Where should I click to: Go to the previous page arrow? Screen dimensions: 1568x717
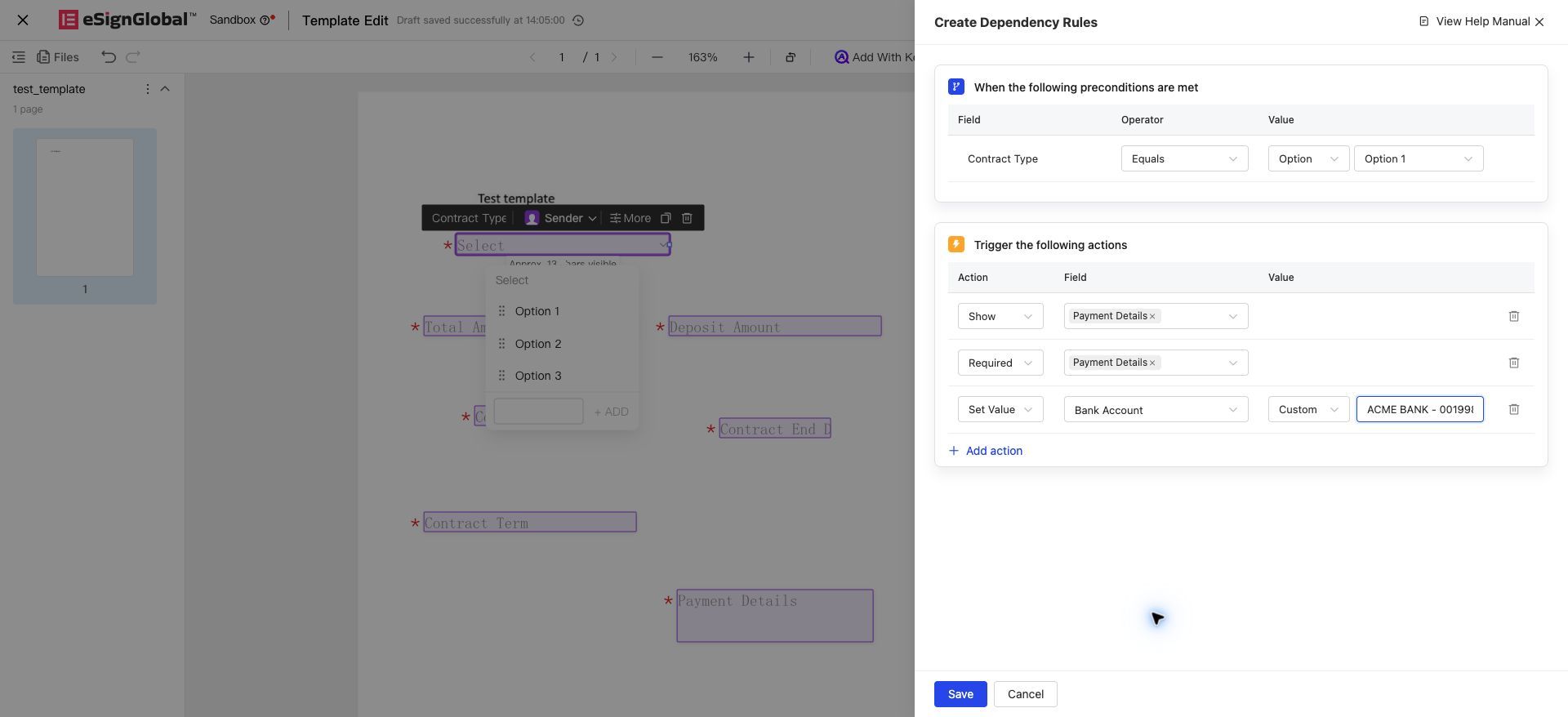pyautogui.click(x=532, y=57)
